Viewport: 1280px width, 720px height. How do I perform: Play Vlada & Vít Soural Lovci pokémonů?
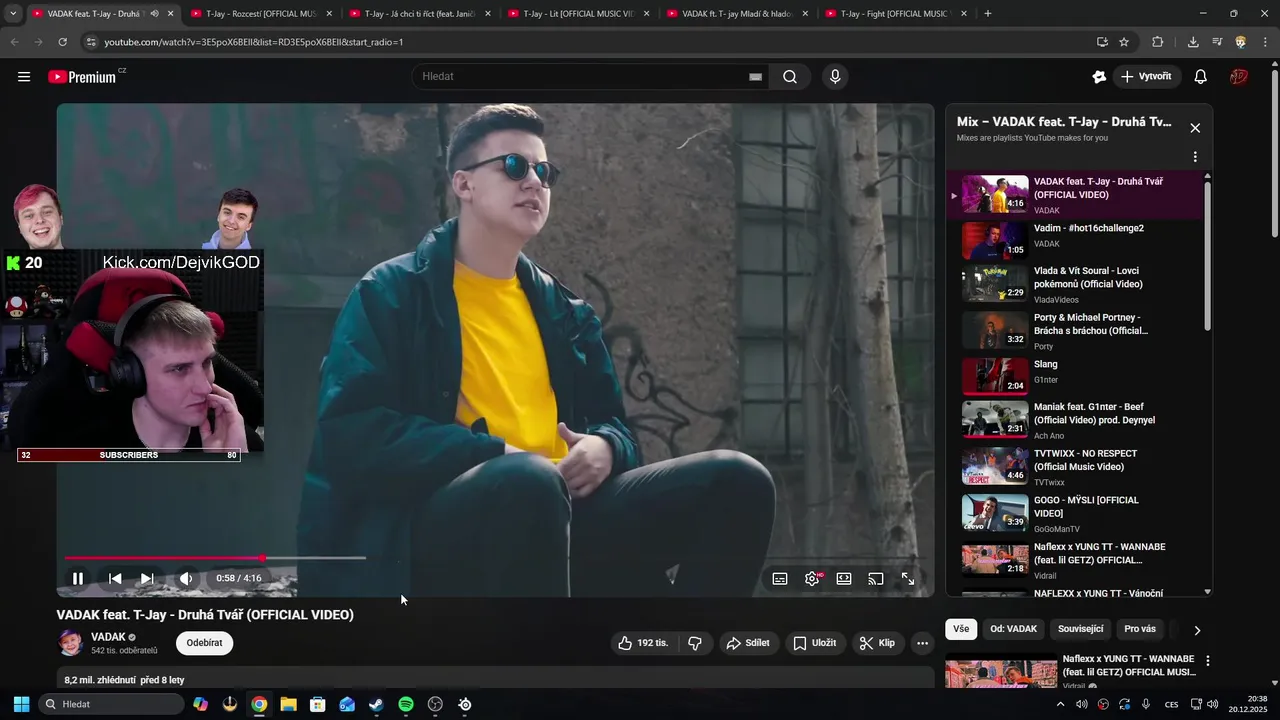[x=1075, y=285]
